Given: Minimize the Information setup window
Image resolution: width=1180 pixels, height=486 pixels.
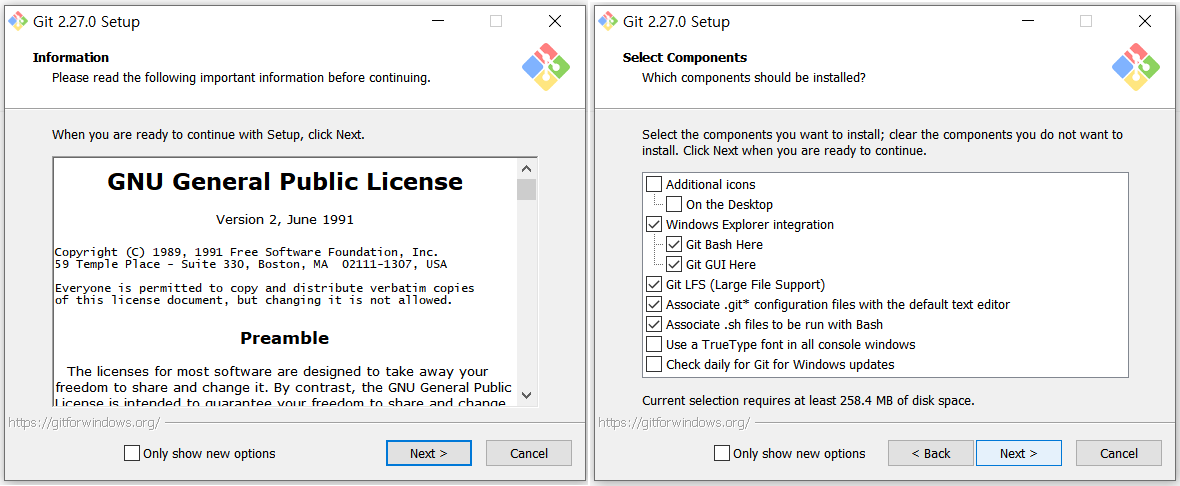Looking at the screenshot, I should point(437,21).
